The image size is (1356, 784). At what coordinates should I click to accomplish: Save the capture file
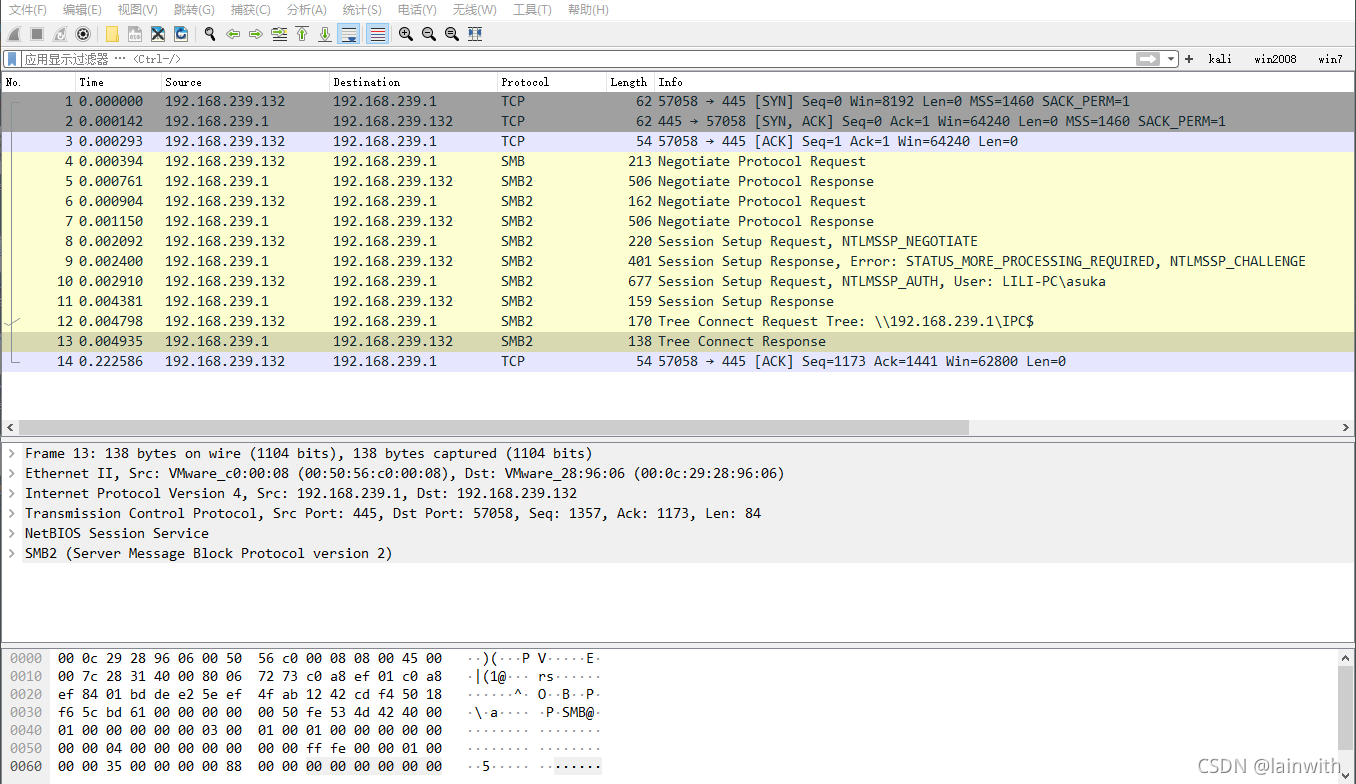135,34
